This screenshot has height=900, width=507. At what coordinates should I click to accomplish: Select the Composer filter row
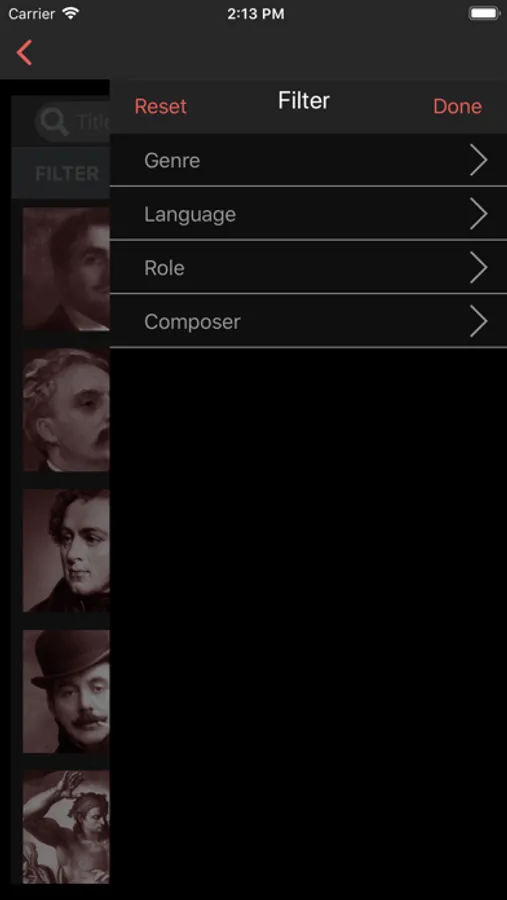pos(308,321)
